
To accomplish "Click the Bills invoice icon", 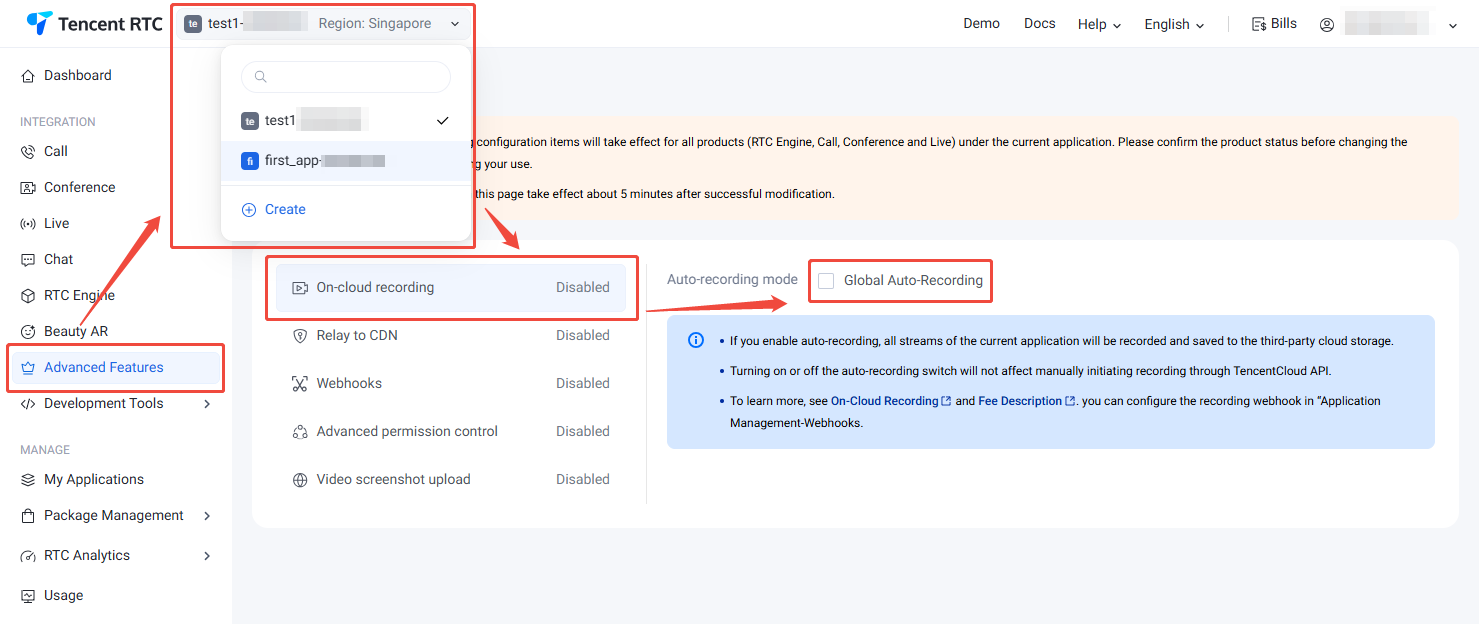I will click(x=1259, y=24).
